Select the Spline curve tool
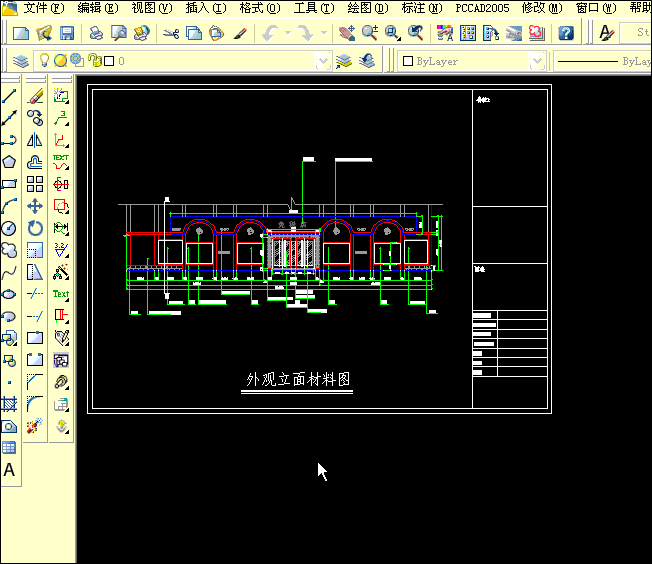 point(9,272)
